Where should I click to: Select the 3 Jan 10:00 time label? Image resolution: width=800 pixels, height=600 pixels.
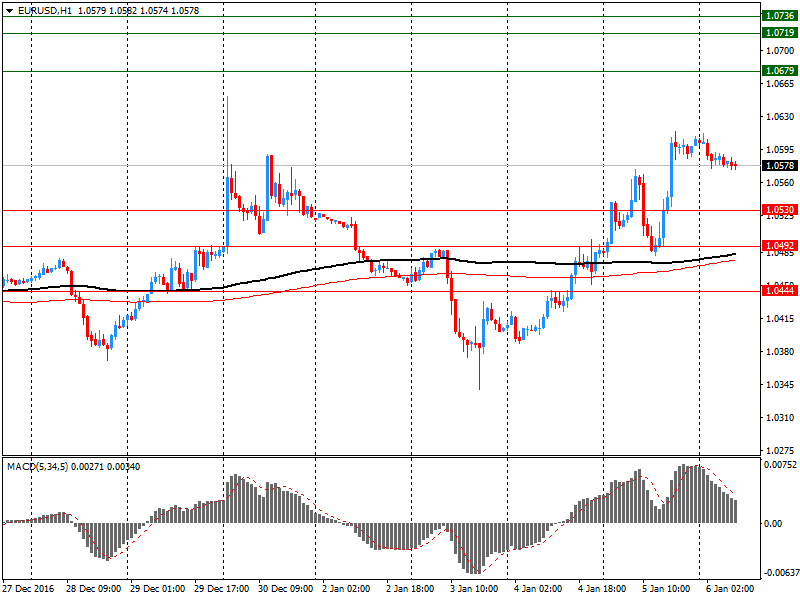(474, 589)
